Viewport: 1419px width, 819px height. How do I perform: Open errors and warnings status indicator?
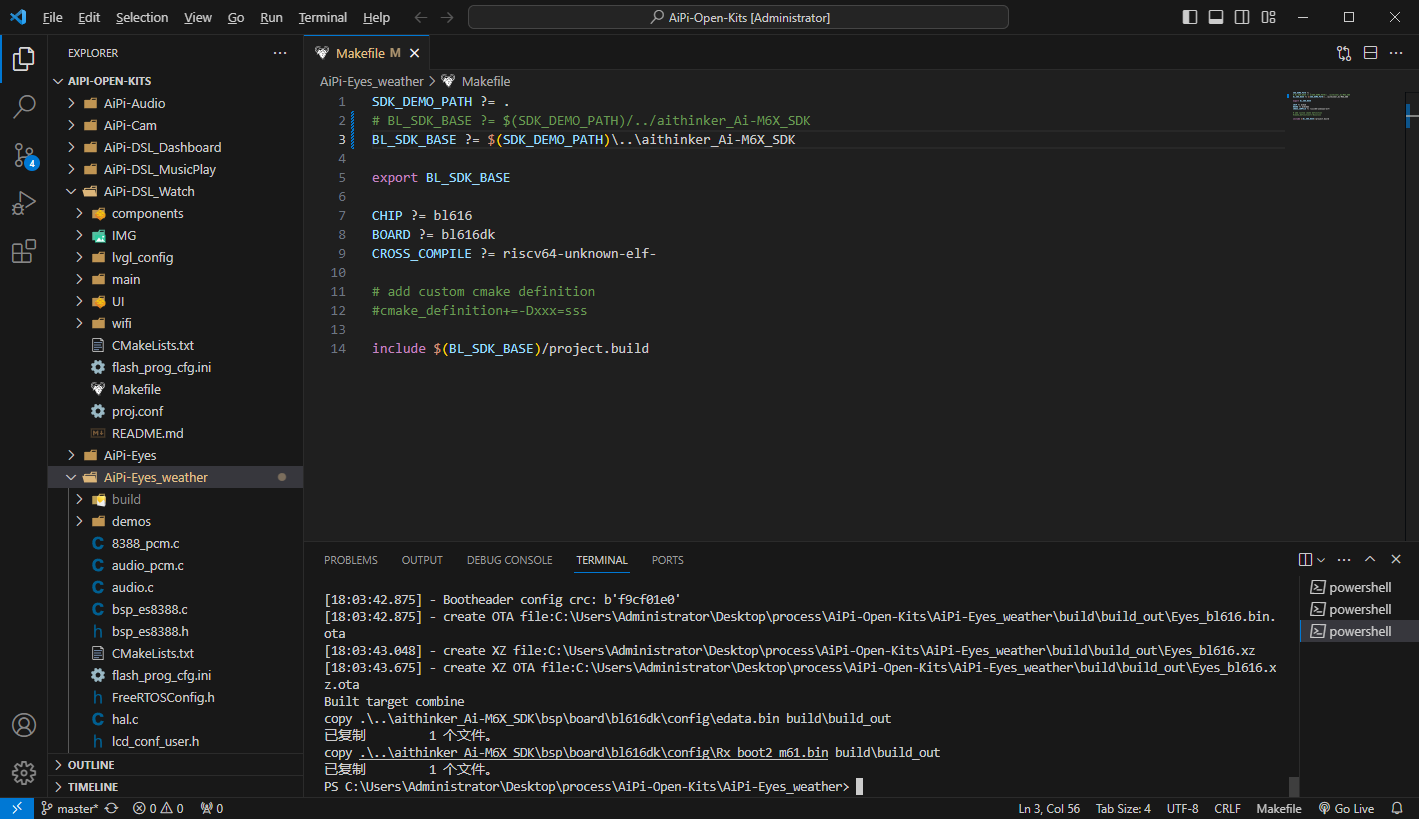click(x=158, y=808)
